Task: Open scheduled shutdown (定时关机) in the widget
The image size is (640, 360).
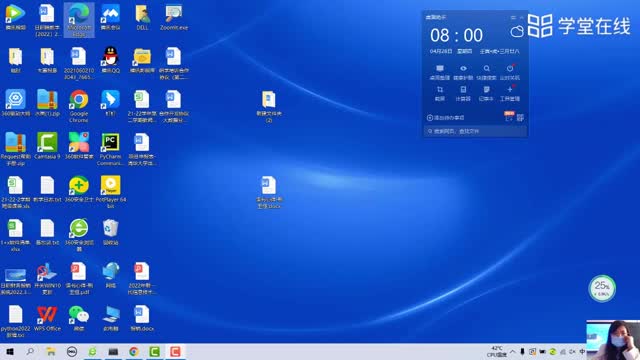Action: tap(510, 72)
